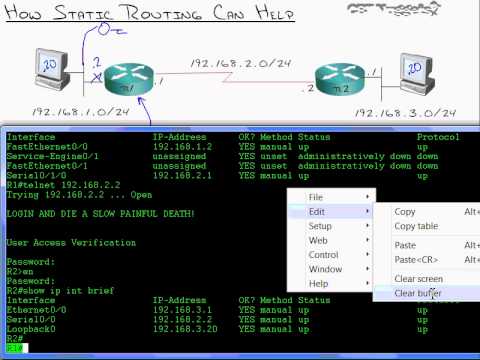Click the 'LOGIN AND DIE A SLOW PAINFUL DEATH!' banner
This screenshot has height=360, width=480.
[100, 214]
